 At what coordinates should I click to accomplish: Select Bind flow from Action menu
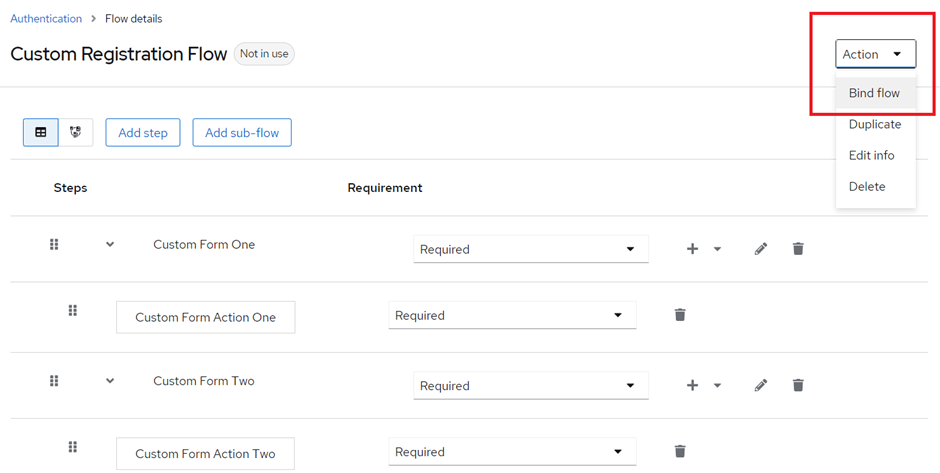[x=875, y=93]
